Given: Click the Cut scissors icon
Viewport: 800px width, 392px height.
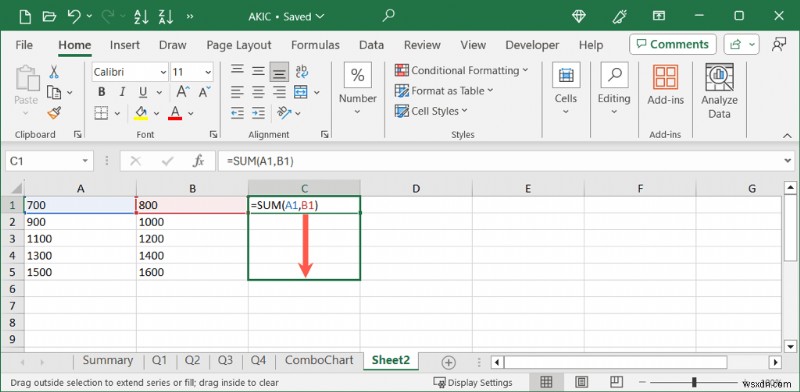Looking at the screenshot, I should point(54,71).
